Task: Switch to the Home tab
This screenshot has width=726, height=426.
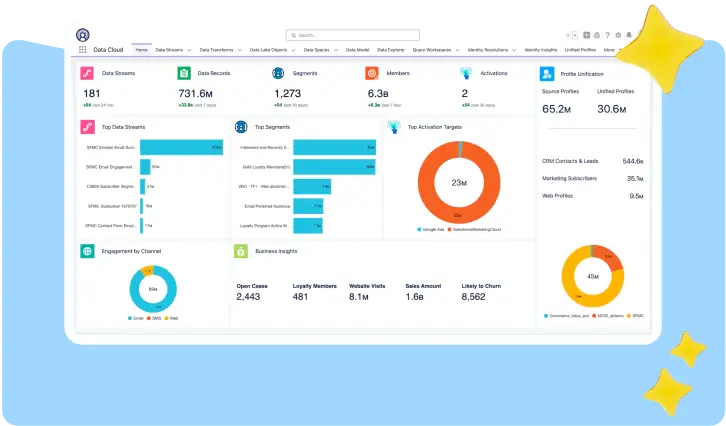Action: click(x=141, y=50)
